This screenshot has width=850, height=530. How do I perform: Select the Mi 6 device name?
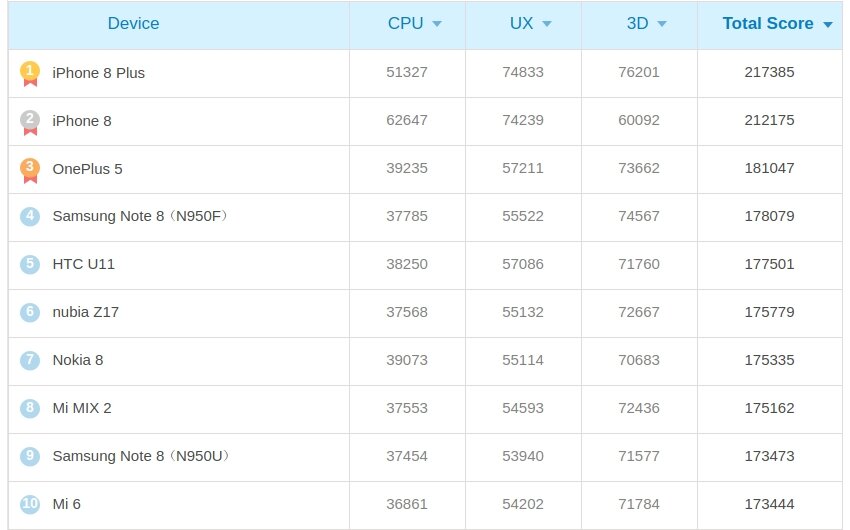coord(67,504)
